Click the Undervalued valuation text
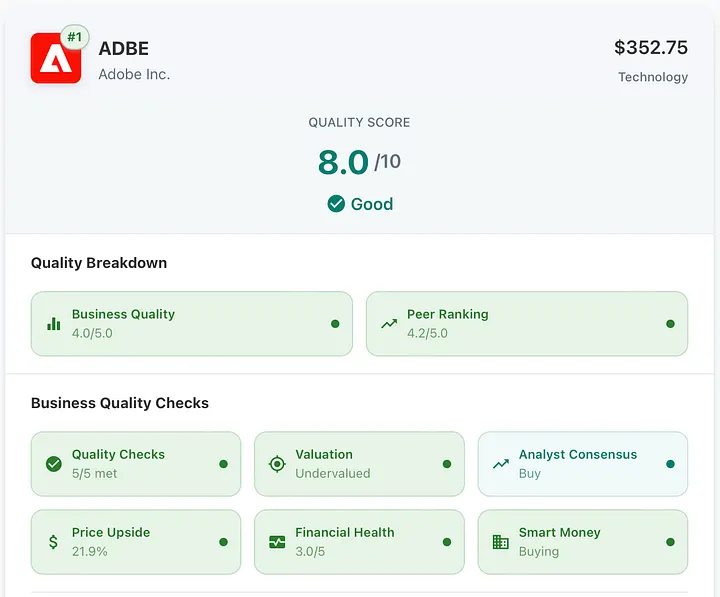This screenshot has height=597, width=720. (333, 473)
